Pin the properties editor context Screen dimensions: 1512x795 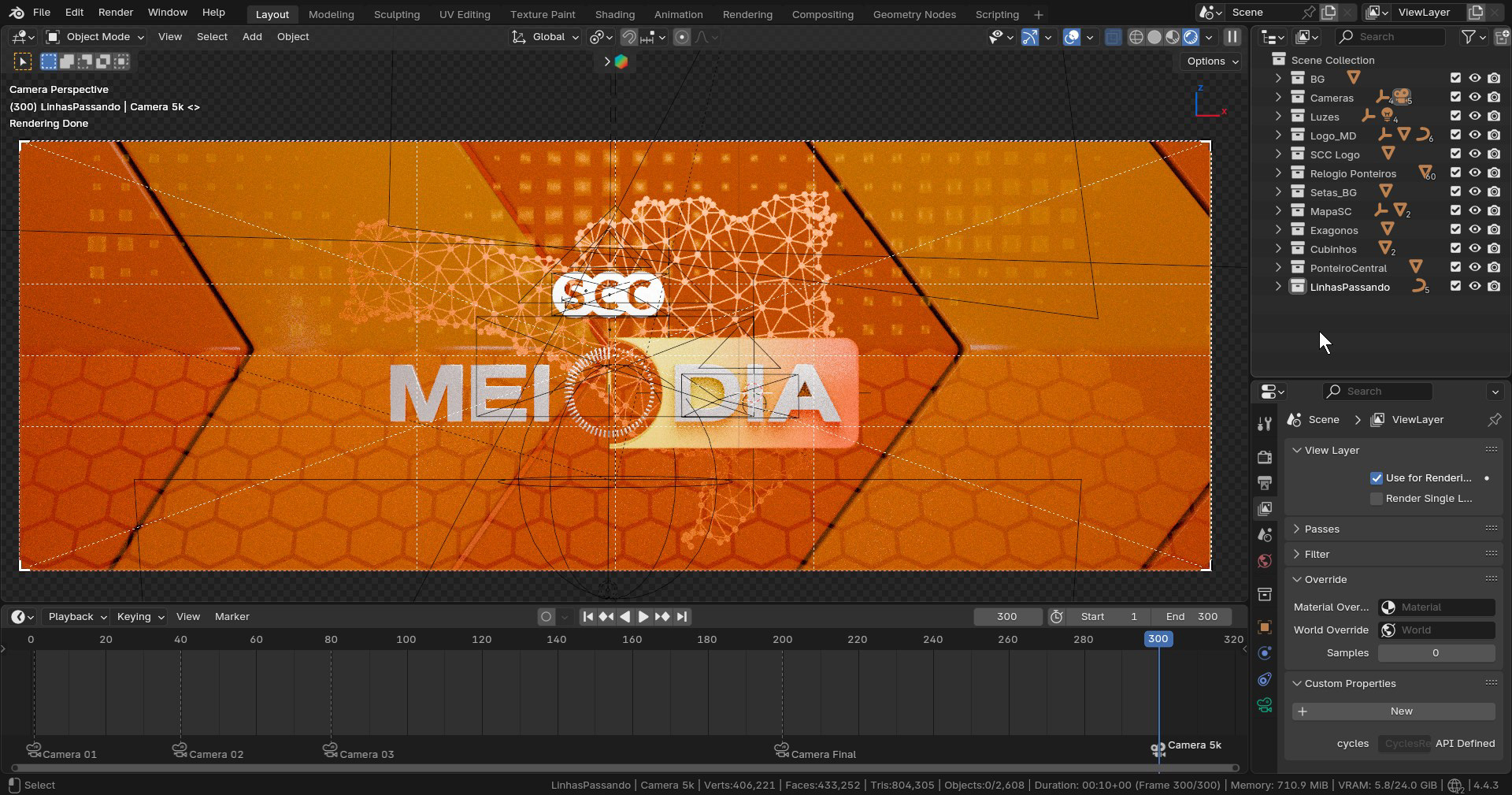pyautogui.click(x=1494, y=420)
